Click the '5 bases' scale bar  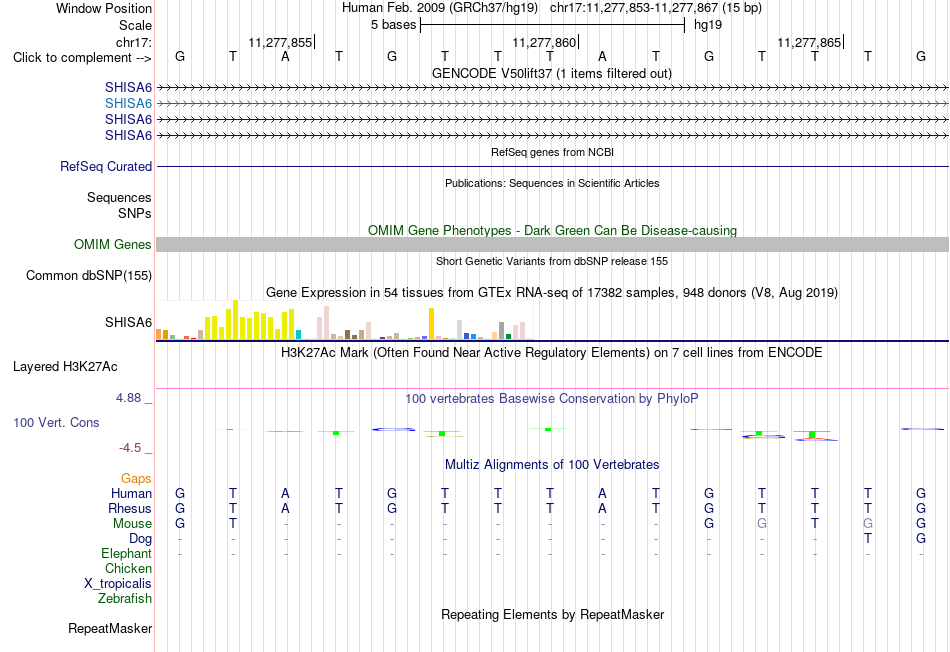[x=552, y=25]
